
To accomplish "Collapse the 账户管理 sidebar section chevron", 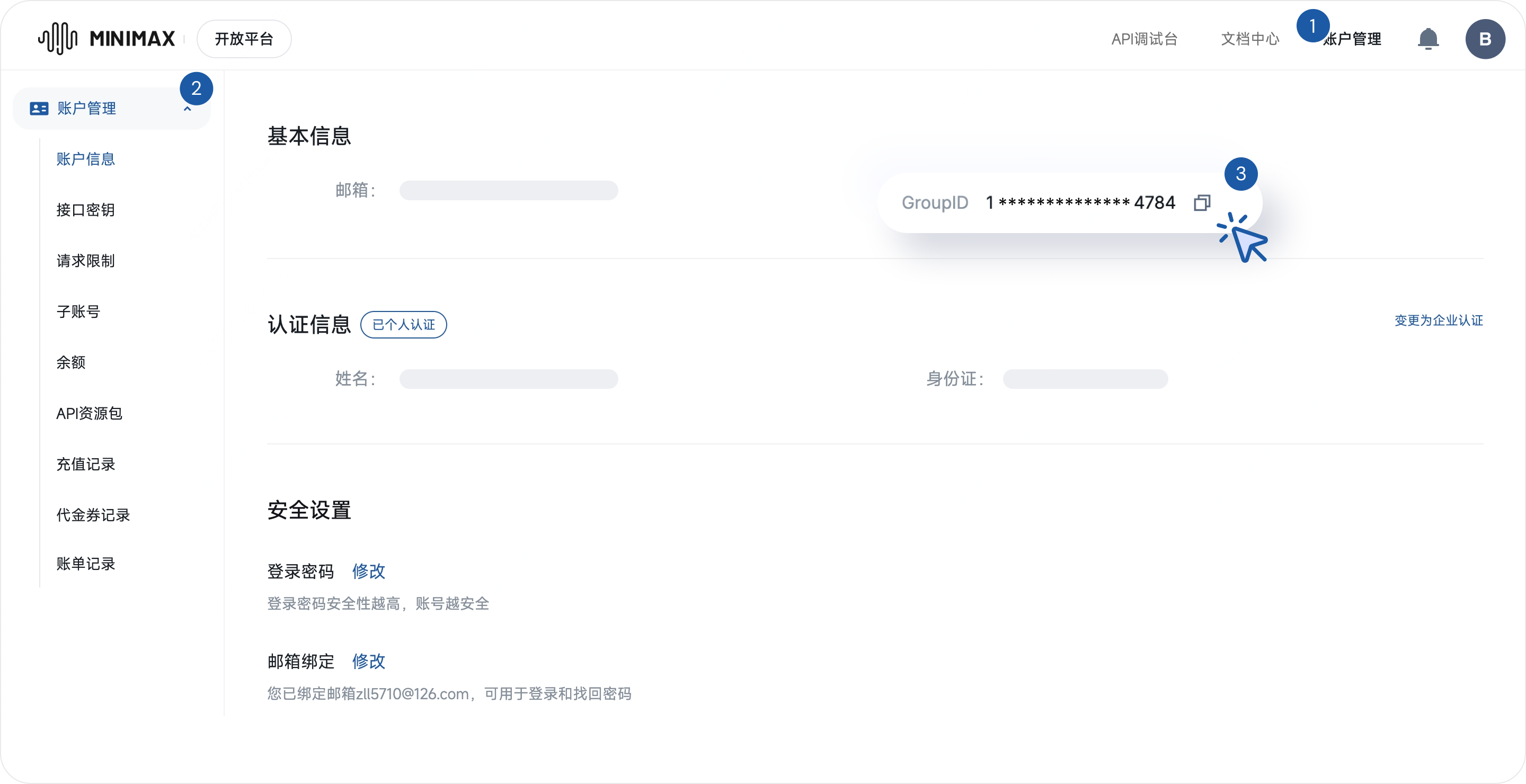I will 187,109.
